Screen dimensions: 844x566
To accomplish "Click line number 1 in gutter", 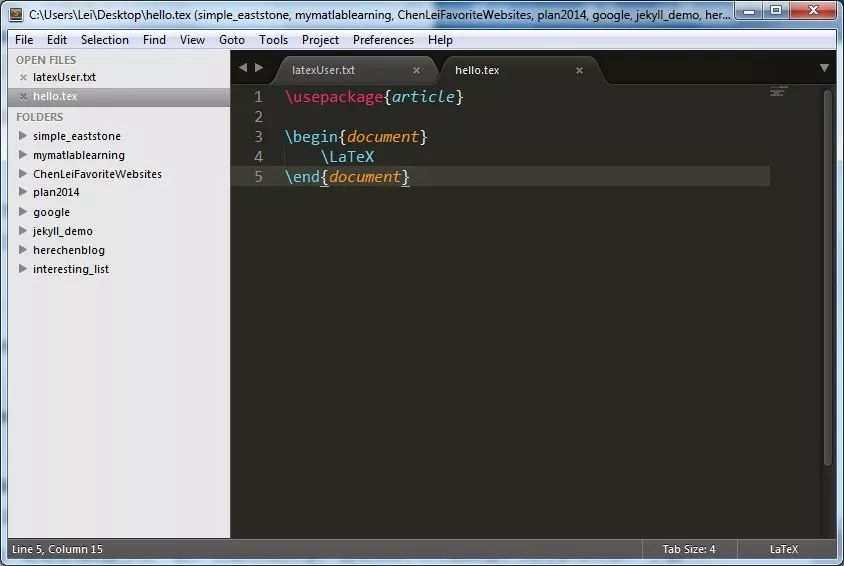I will (x=258, y=97).
